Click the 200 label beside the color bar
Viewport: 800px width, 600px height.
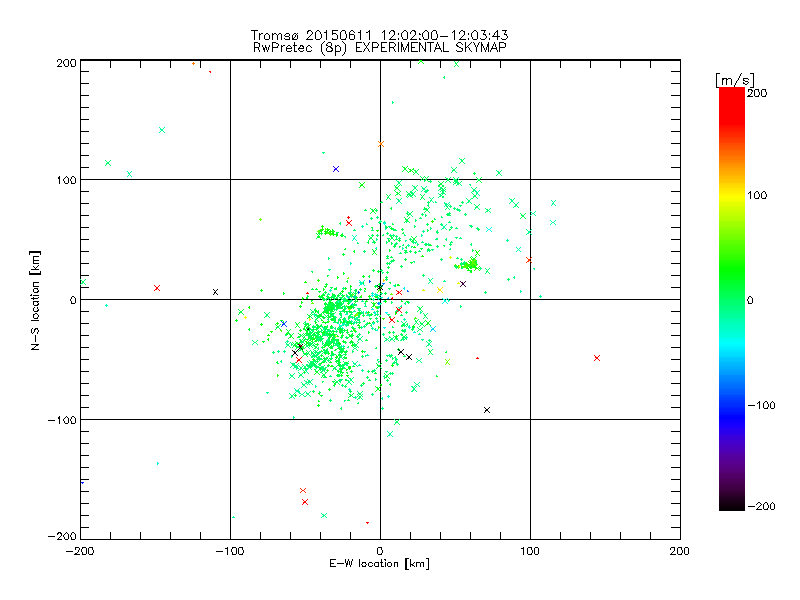coord(757,93)
